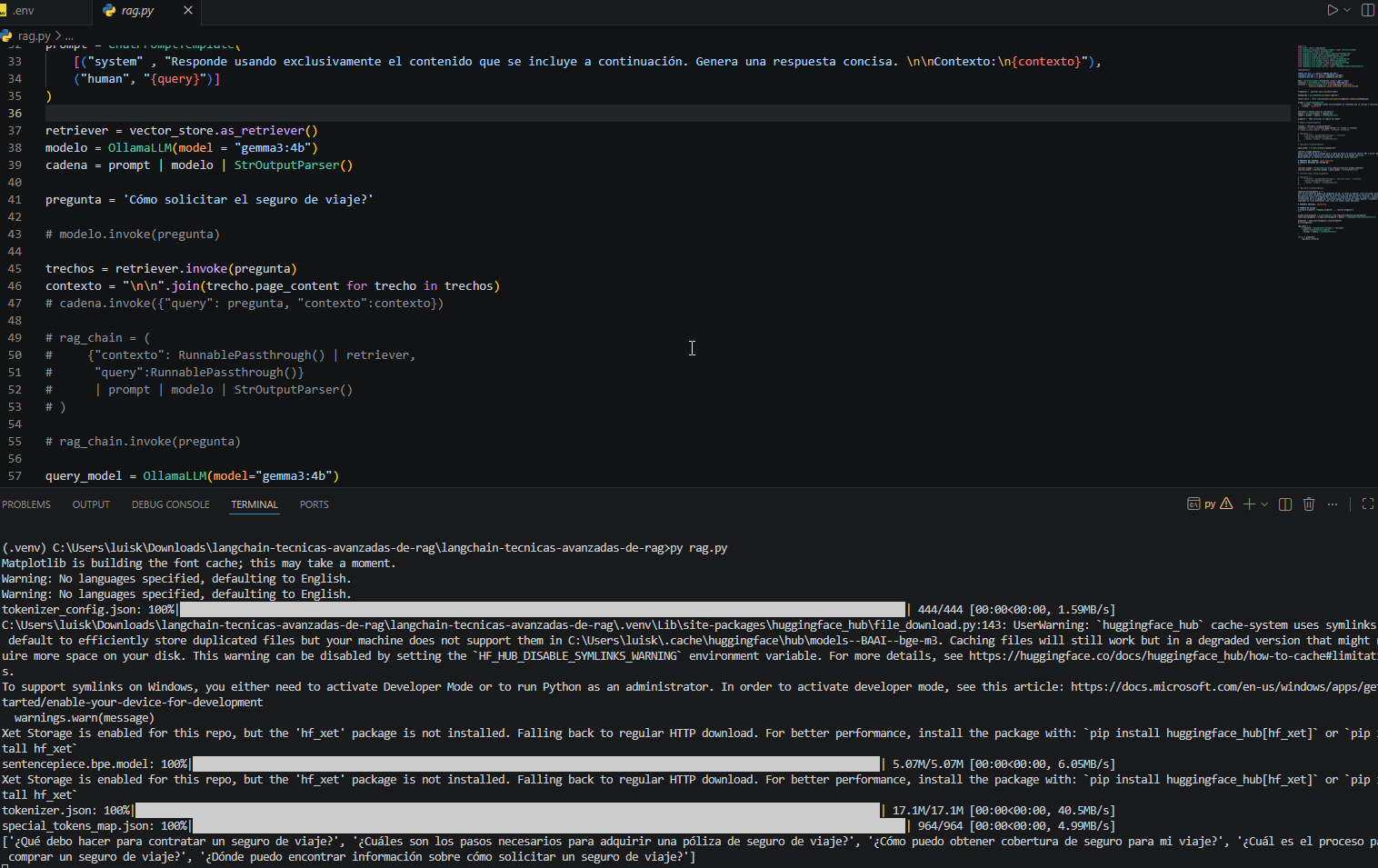Click 'HF_HUB_DISABLE_SYMLINKS_WARNING' text in terminal
This screenshot has height=868, width=1378.
click(578, 656)
